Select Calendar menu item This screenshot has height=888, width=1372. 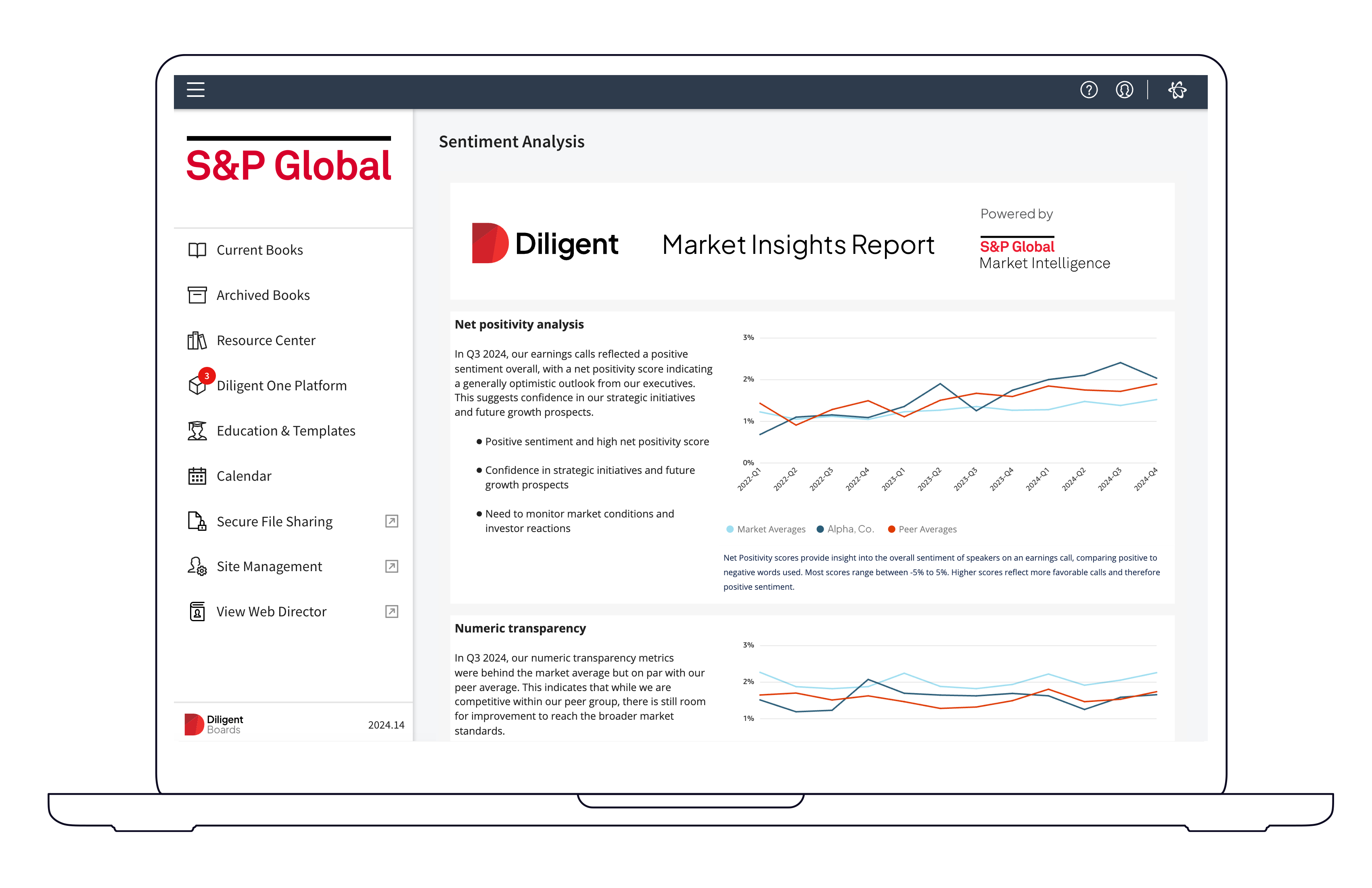click(x=244, y=476)
